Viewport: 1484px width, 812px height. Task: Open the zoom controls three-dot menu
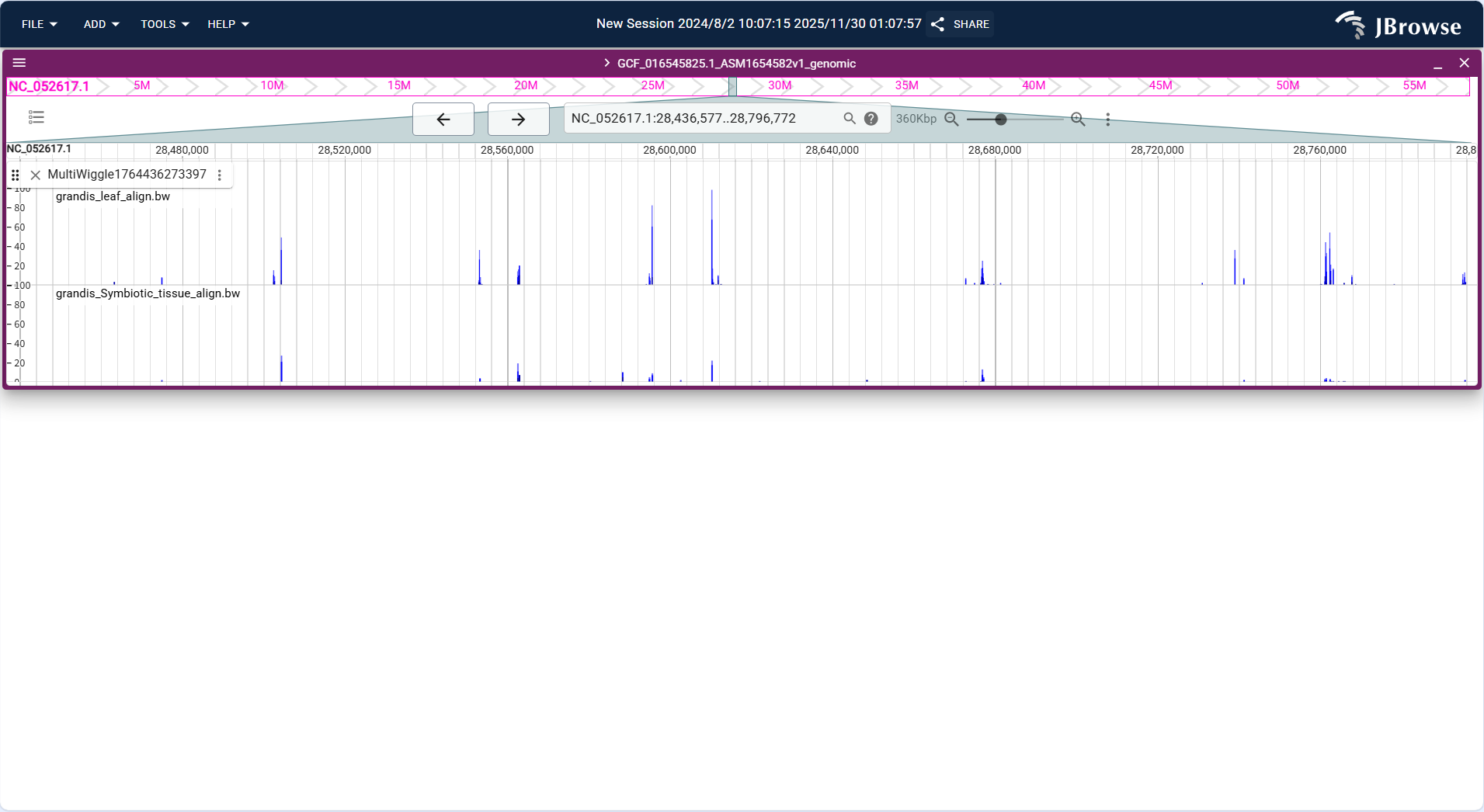1107,119
